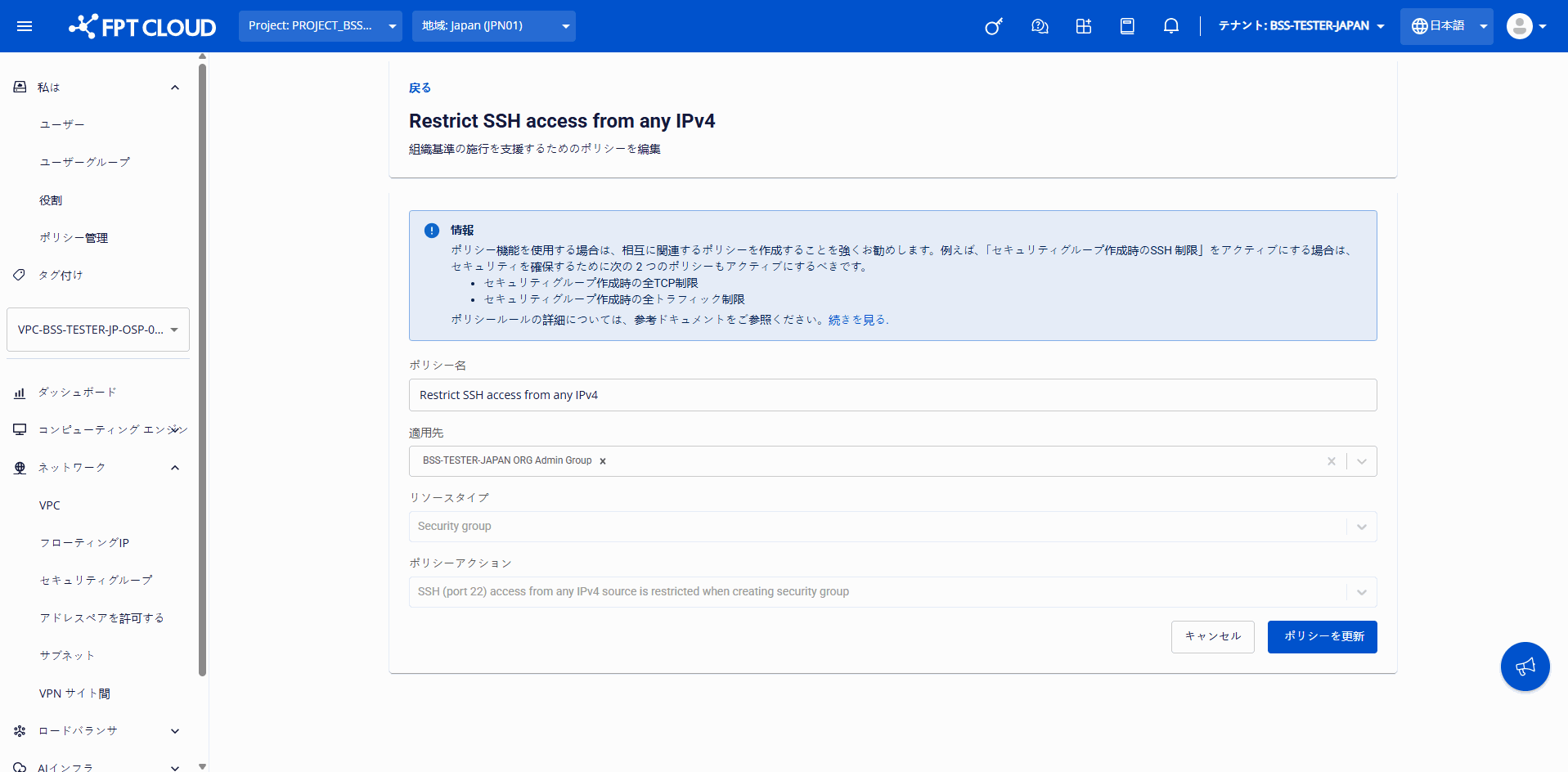Screen dimensions: 1568x772
Task: Click the ポリシー名 input field
Action: click(x=893, y=395)
